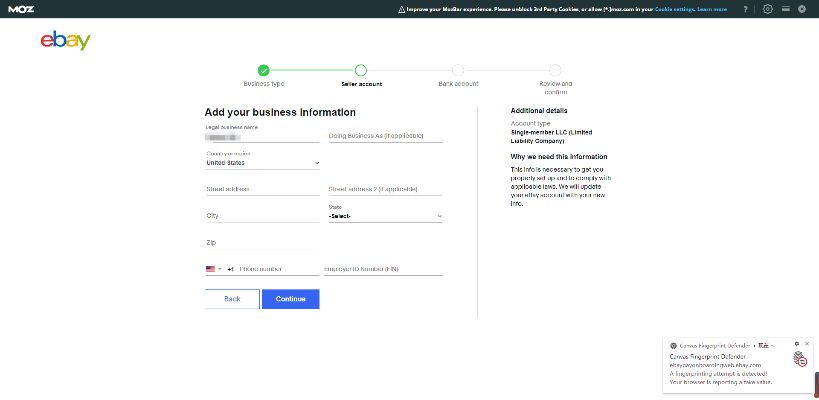
Task: Click the Back button
Action: [232, 299]
